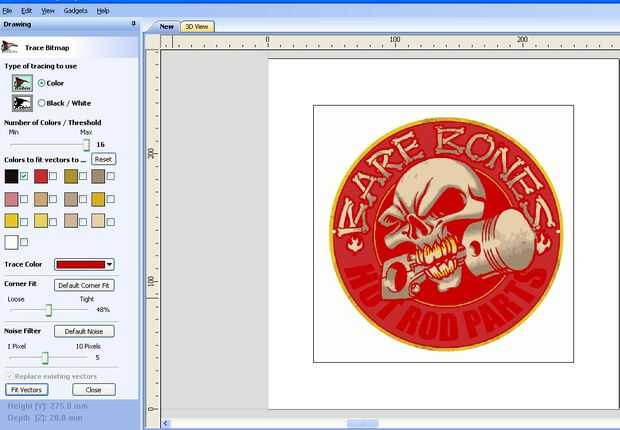Image resolution: width=620 pixels, height=430 pixels.
Task: Open the Help menu
Action: point(103,11)
